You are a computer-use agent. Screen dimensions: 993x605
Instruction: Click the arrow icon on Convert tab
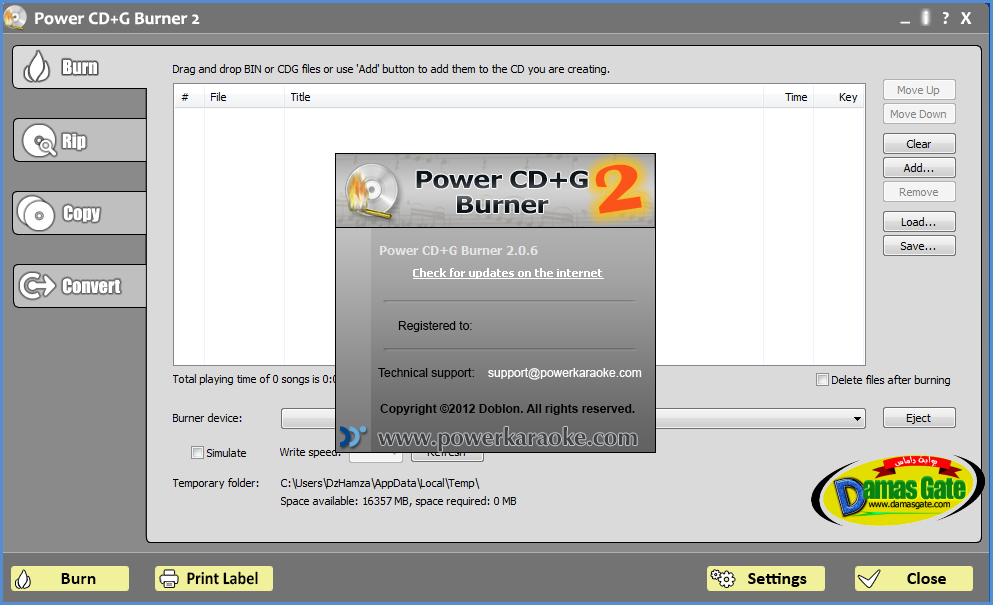tap(37, 286)
